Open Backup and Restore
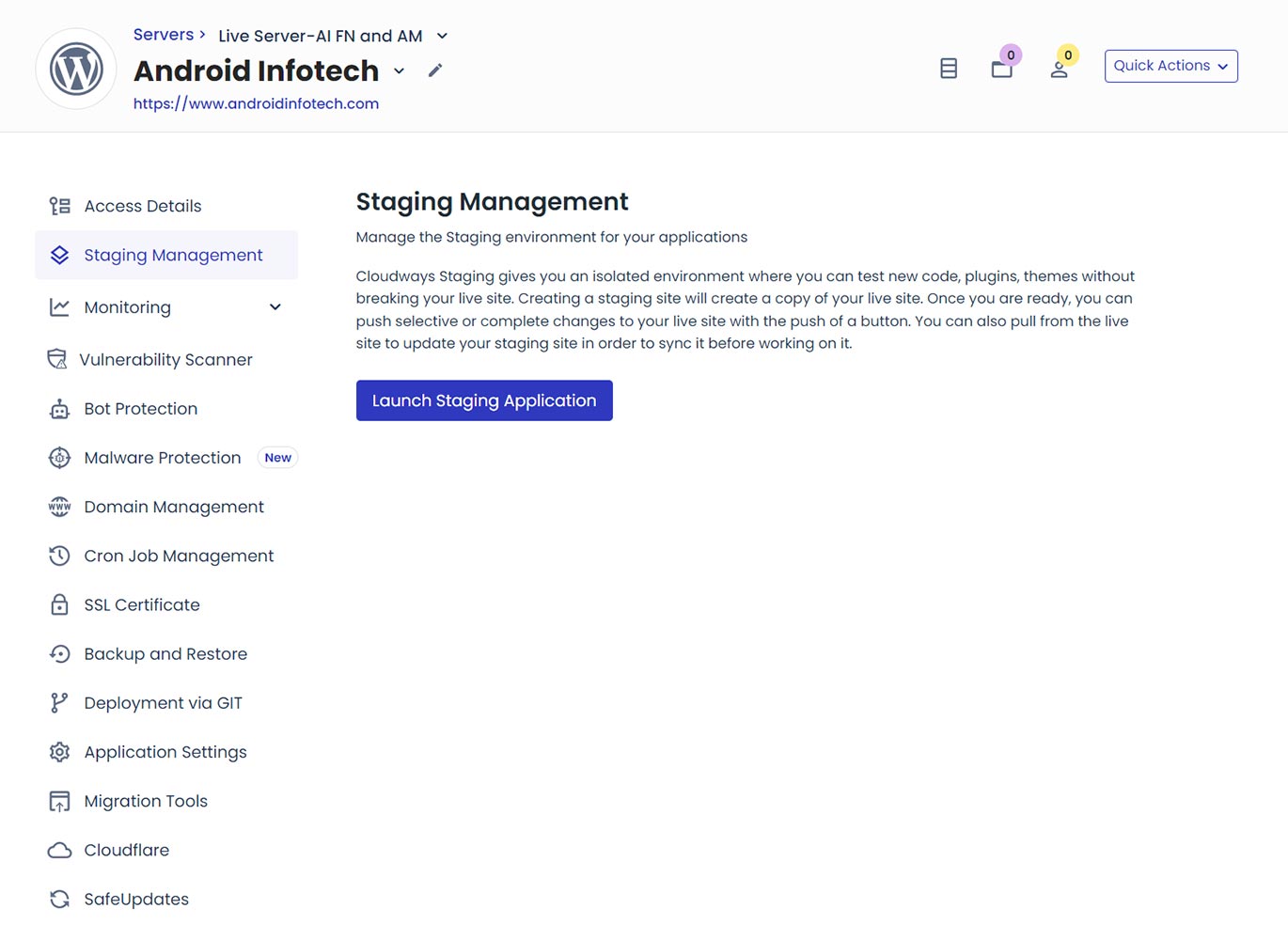The height and width of the screenshot is (940, 1288). [x=166, y=653]
